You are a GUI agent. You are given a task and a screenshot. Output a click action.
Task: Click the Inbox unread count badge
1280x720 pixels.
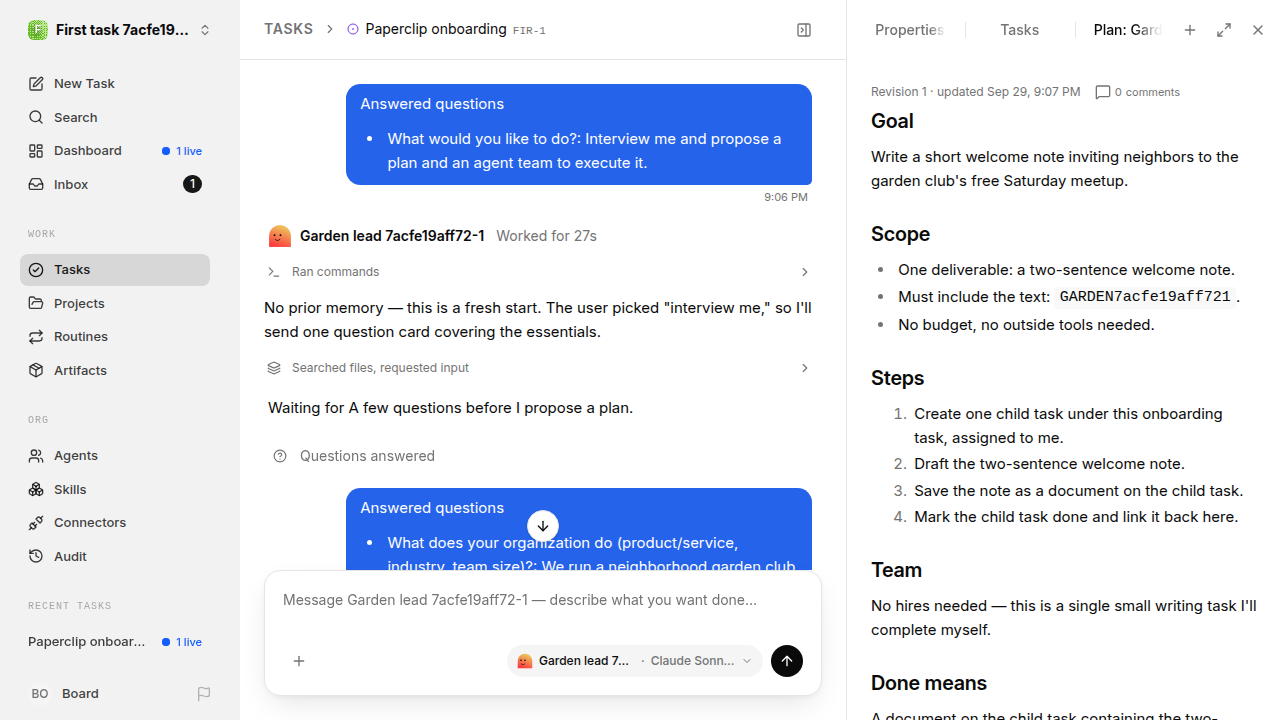click(x=193, y=184)
